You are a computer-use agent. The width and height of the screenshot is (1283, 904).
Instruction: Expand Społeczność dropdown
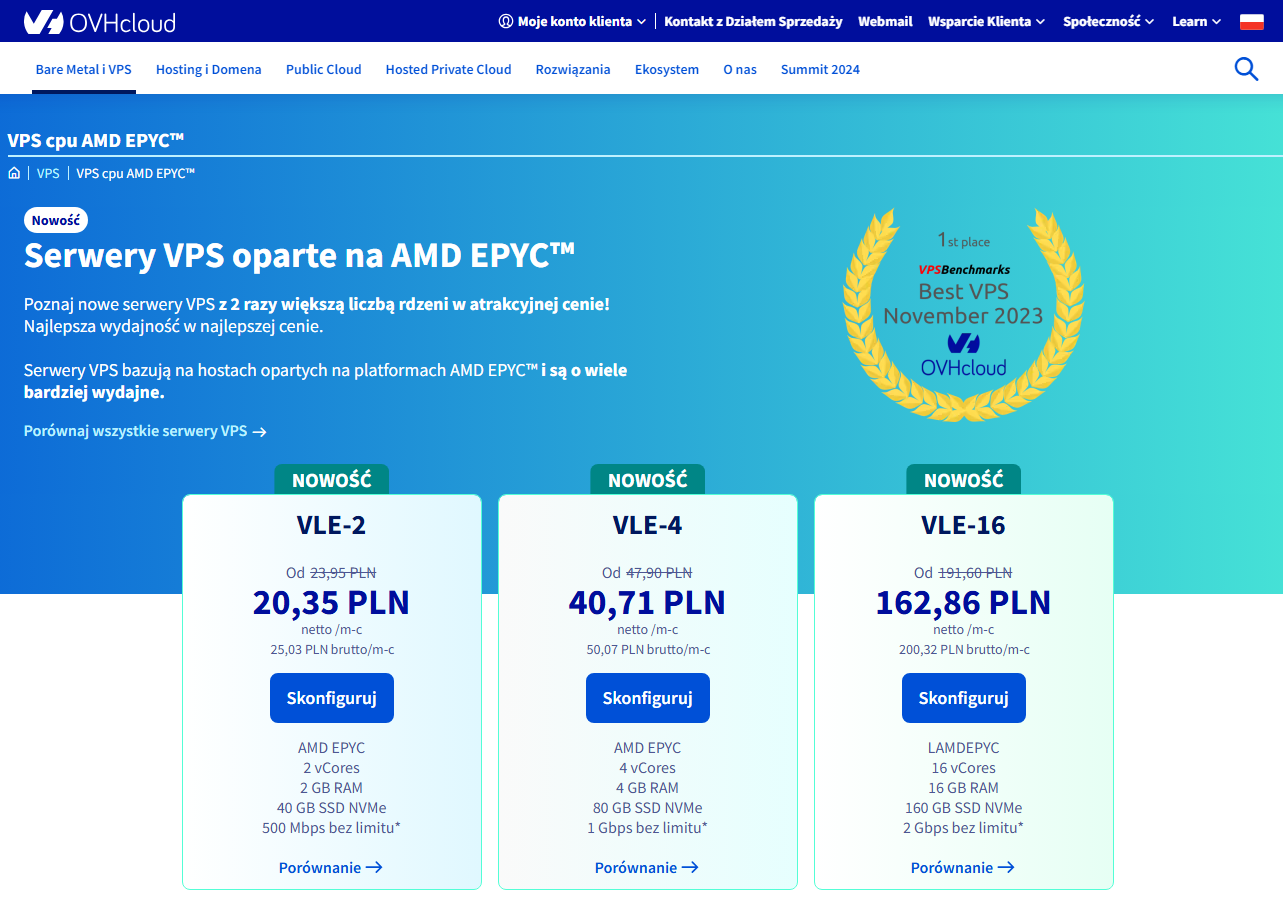1108,21
